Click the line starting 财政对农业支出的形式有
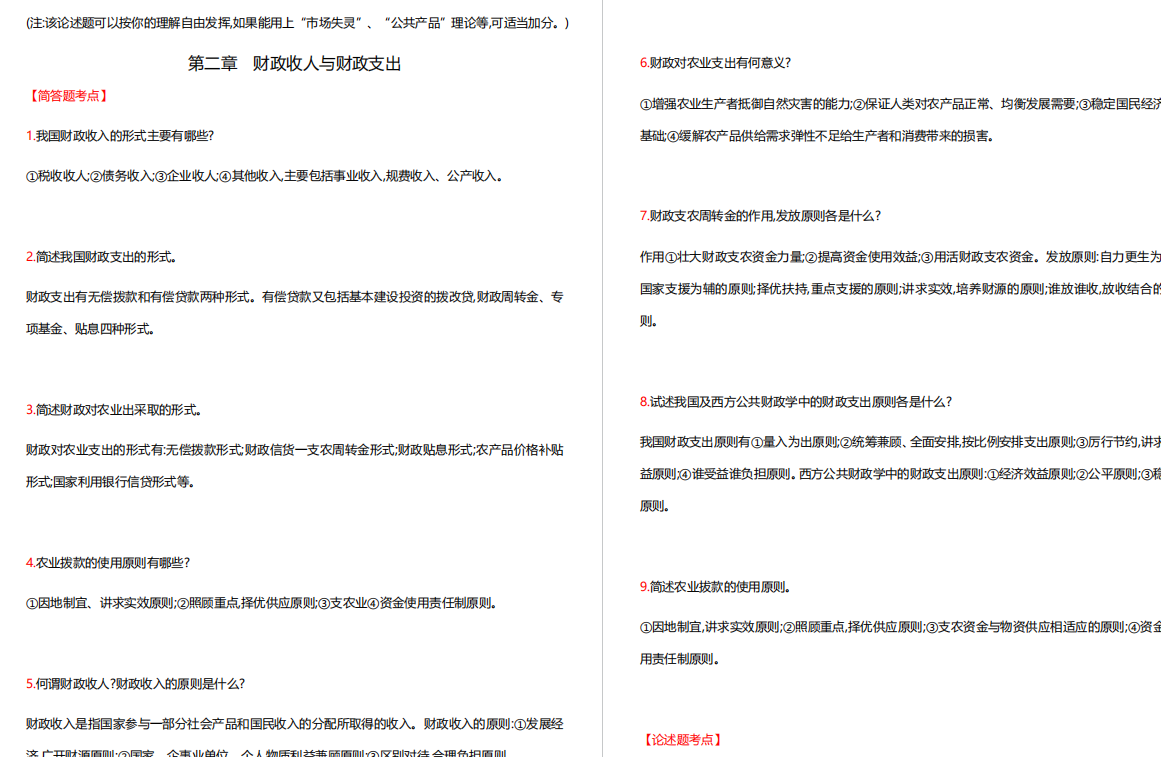The image size is (1161, 757). pos(295,450)
